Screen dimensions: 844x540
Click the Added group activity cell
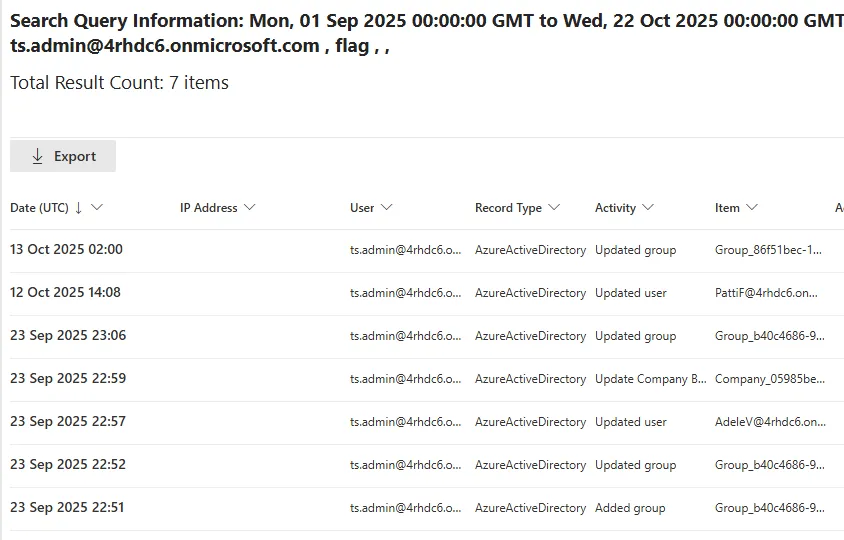(x=630, y=508)
